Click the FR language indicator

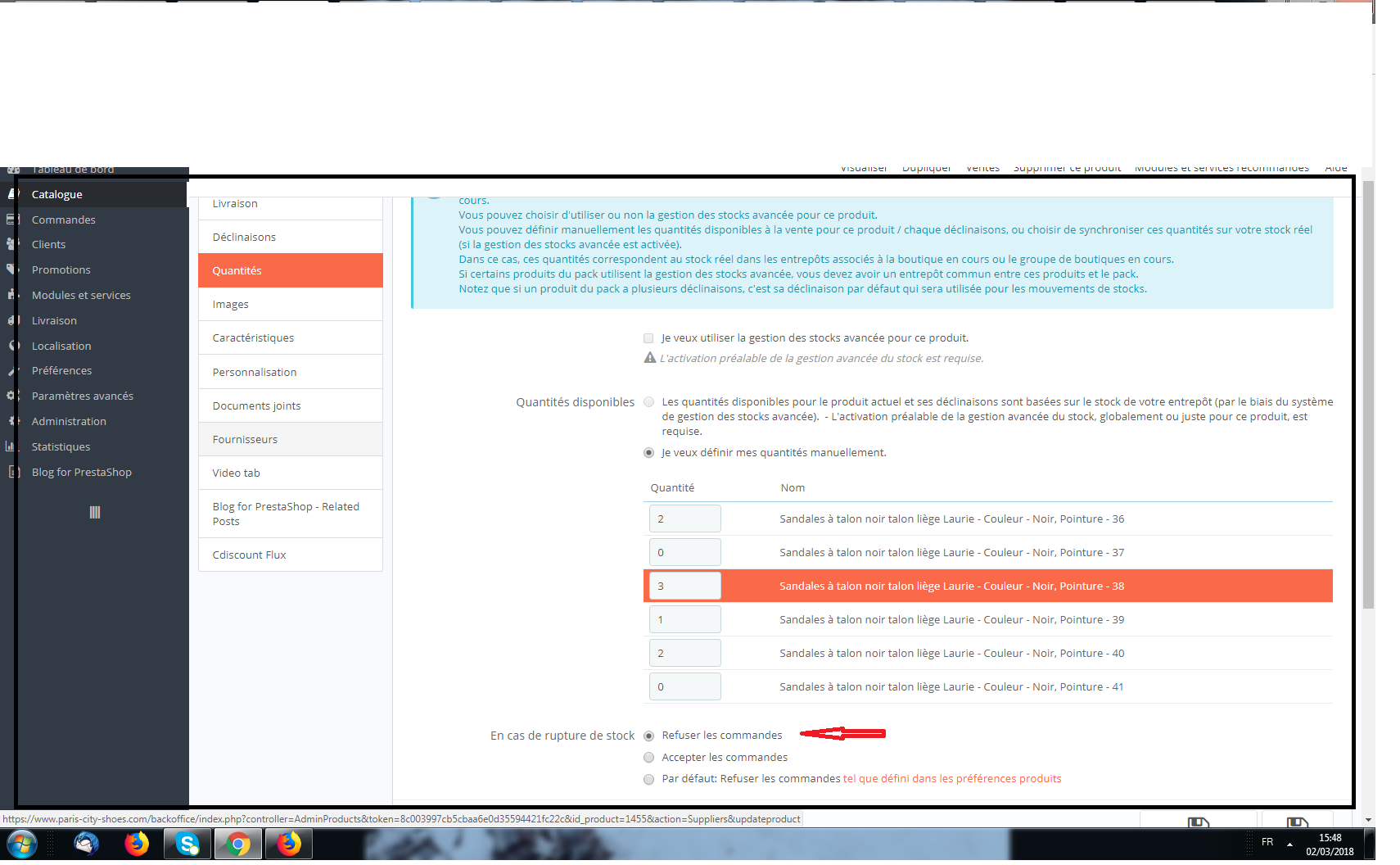[1267, 842]
